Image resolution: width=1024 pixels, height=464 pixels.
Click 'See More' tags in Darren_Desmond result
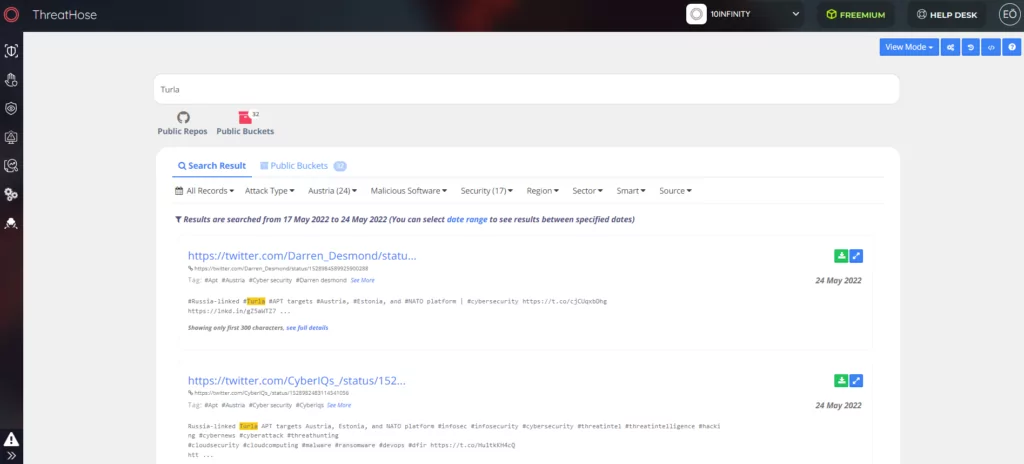(362, 280)
